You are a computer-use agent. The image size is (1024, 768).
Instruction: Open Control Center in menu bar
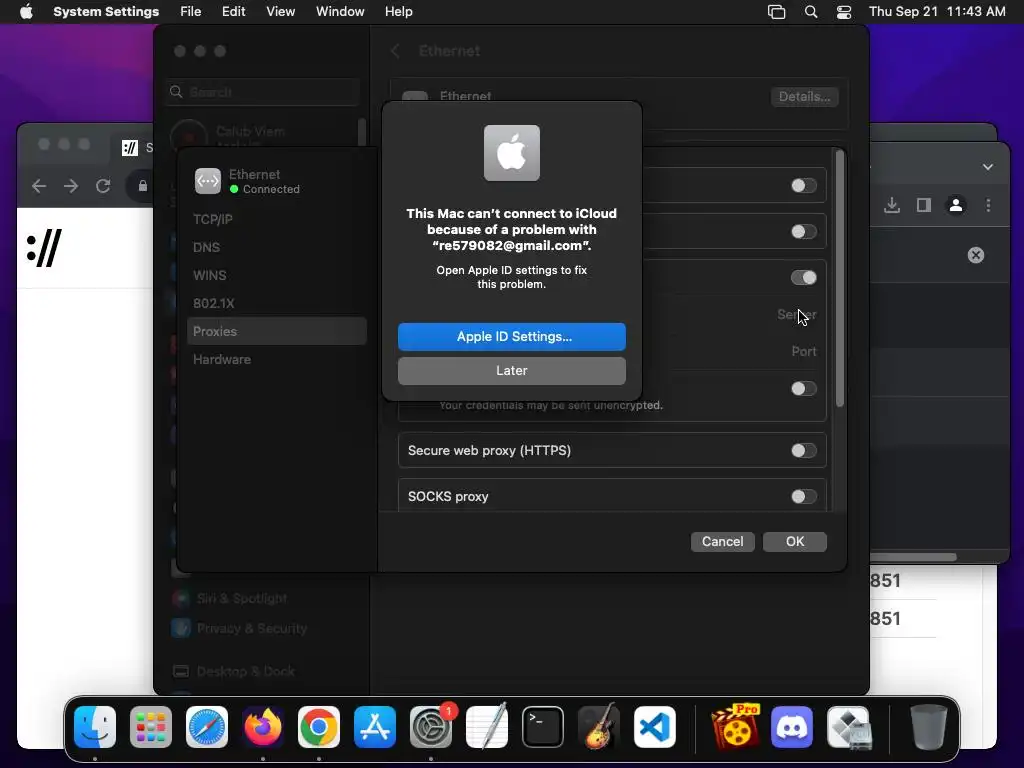(x=844, y=12)
